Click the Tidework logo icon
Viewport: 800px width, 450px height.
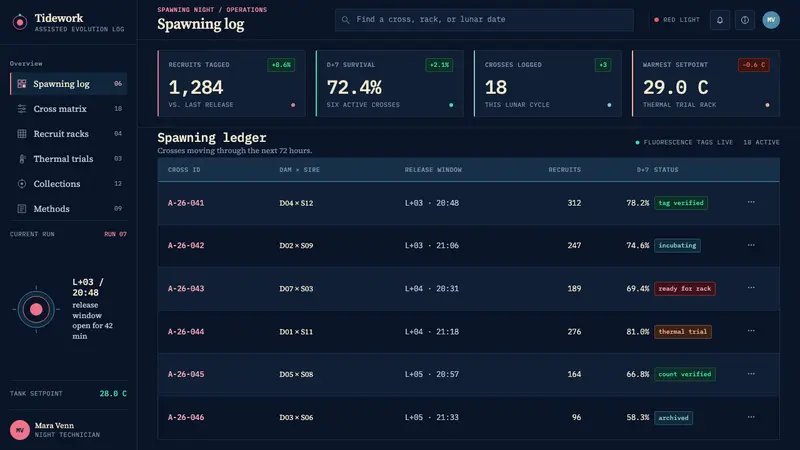tap(20, 22)
